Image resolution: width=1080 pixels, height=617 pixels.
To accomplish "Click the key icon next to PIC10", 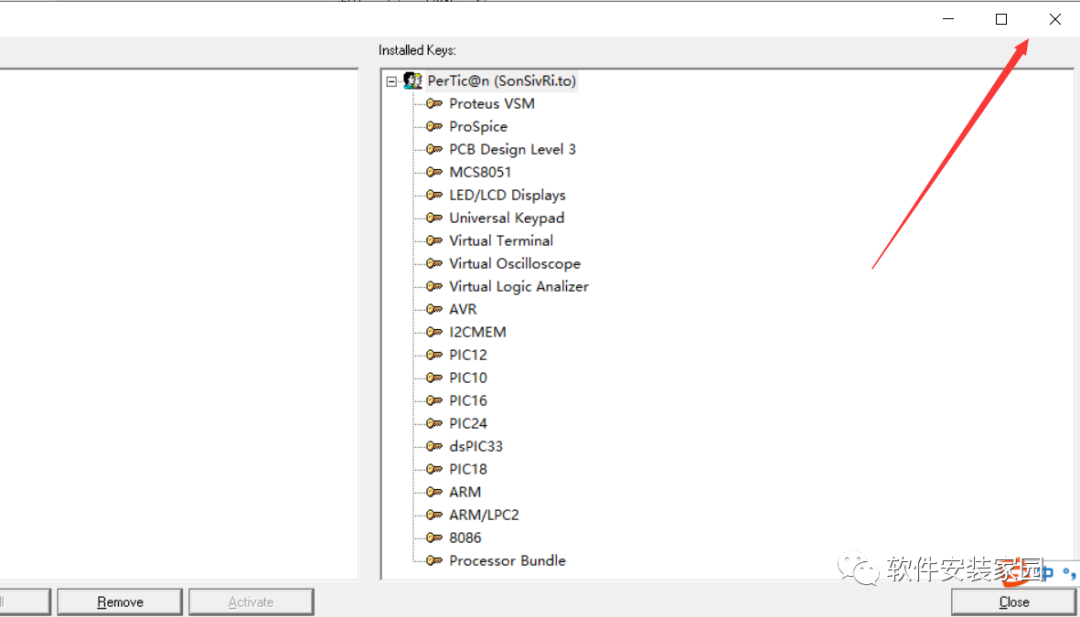I will pyautogui.click(x=434, y=377).
